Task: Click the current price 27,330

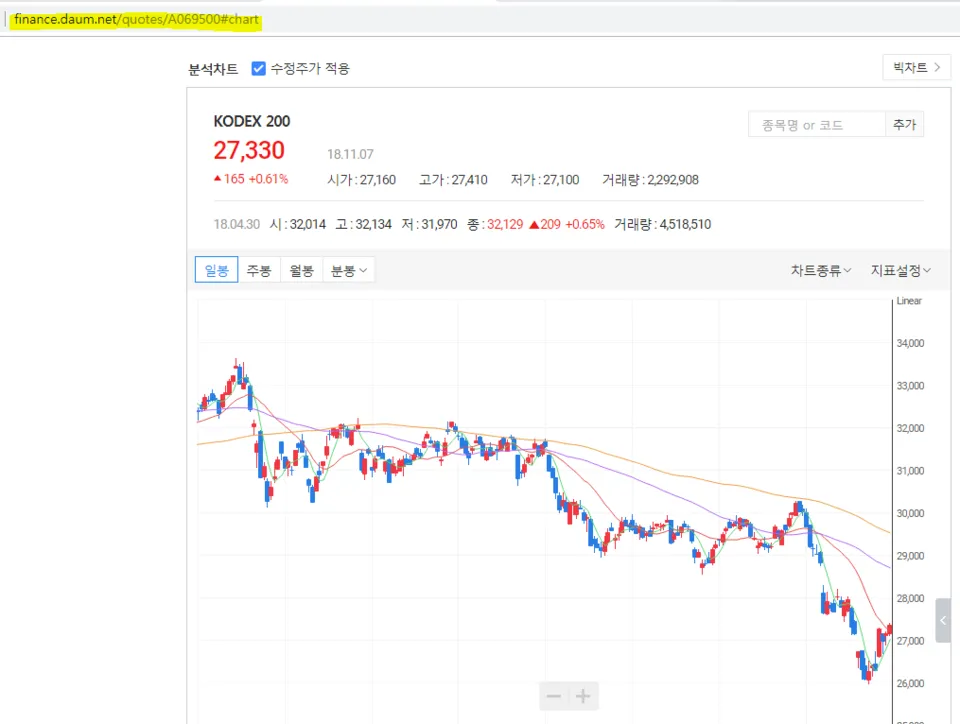Action: [x=249, y=150]
